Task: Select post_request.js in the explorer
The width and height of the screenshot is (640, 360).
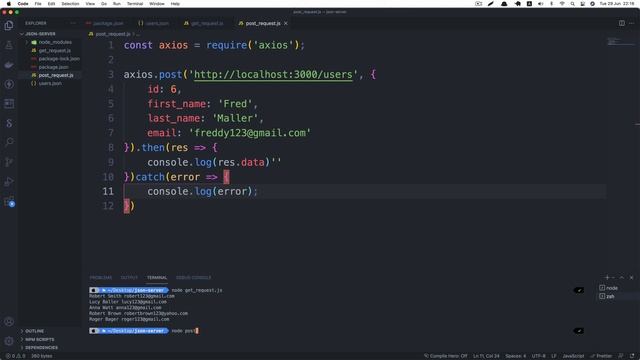Action: pos(56,75)
